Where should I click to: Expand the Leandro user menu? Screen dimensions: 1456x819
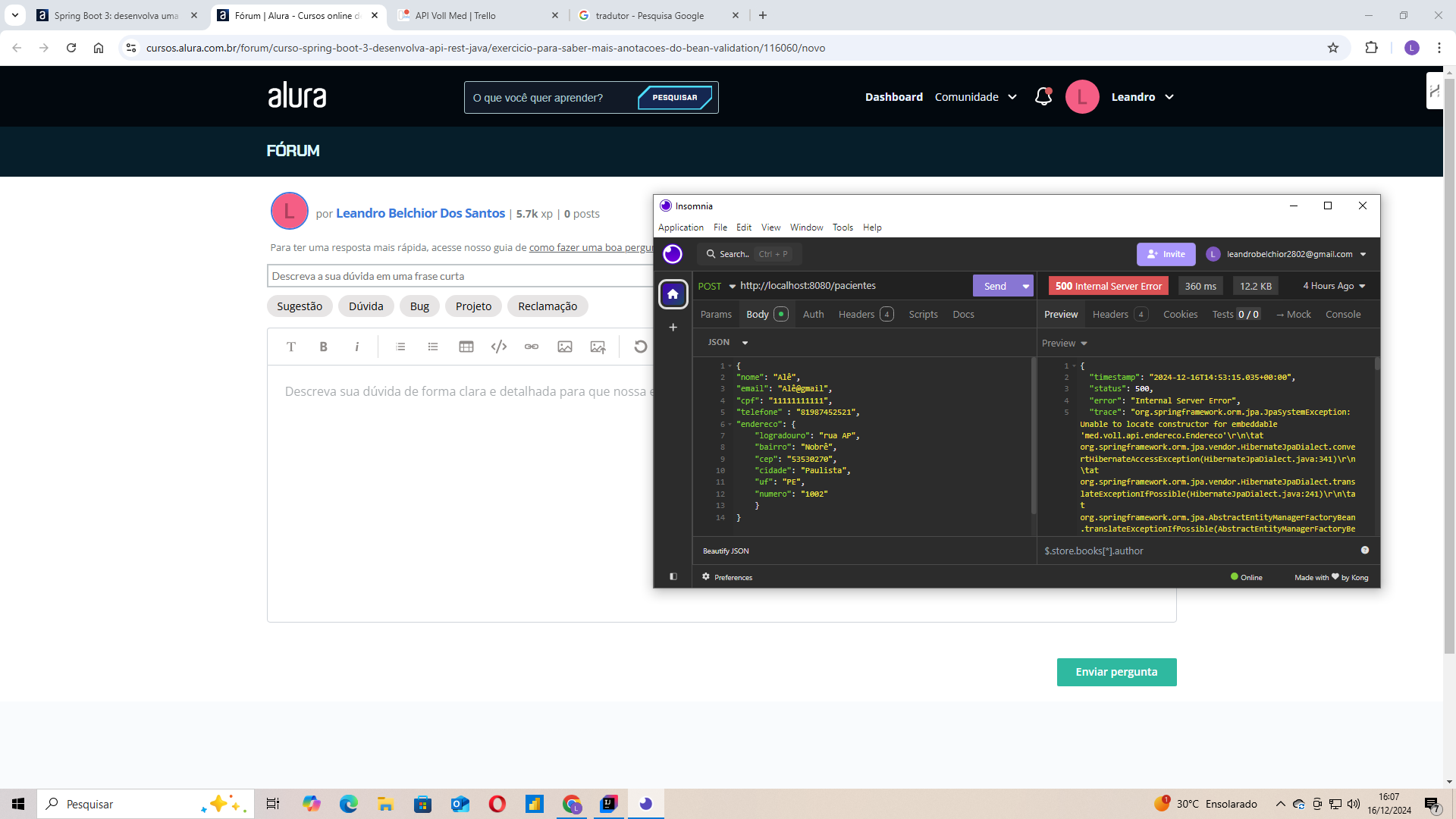click(x=1142, y=97)
